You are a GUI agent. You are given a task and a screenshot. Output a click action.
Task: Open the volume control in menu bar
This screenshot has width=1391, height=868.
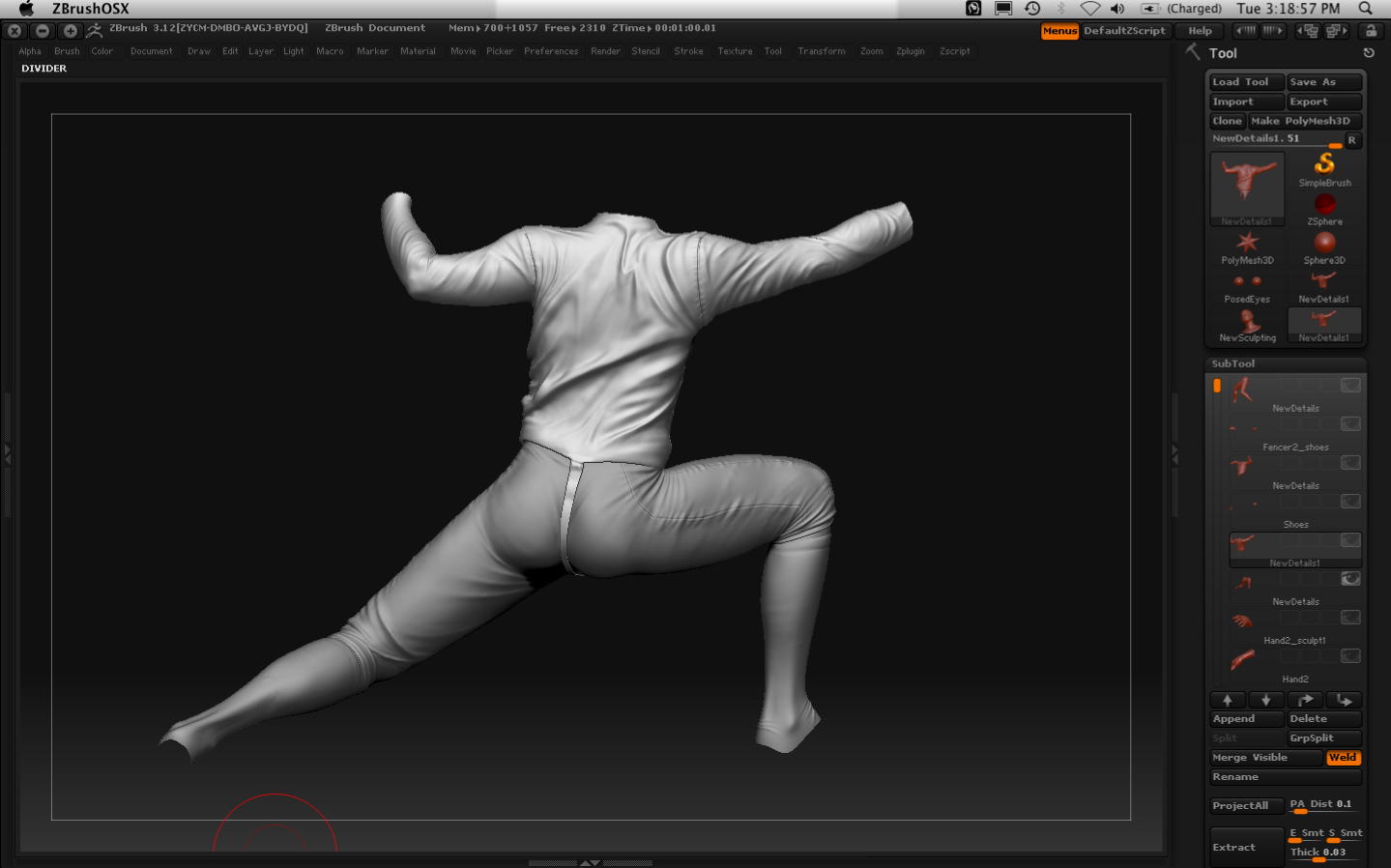1117,9
